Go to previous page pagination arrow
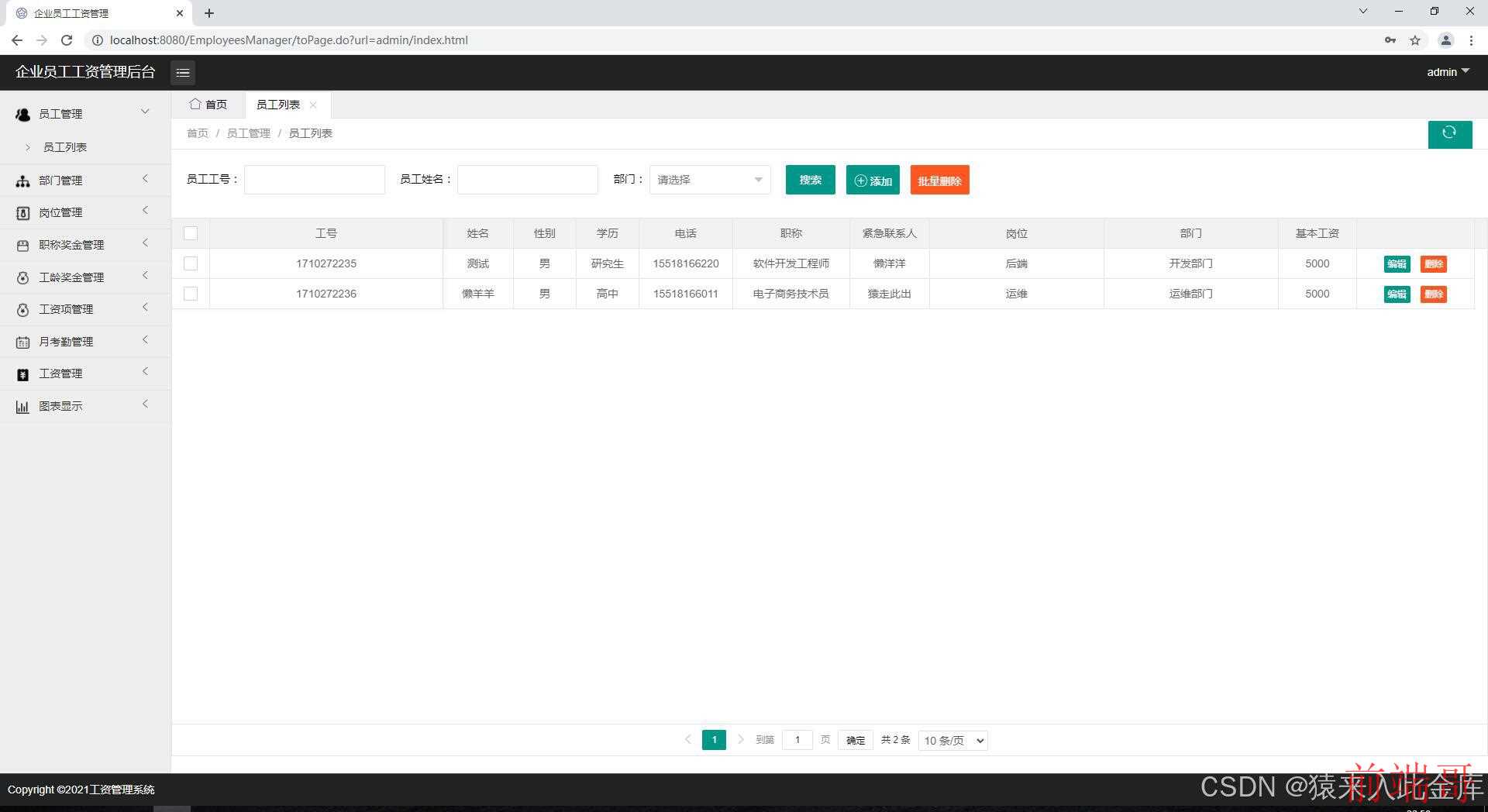 coord(687,740)
